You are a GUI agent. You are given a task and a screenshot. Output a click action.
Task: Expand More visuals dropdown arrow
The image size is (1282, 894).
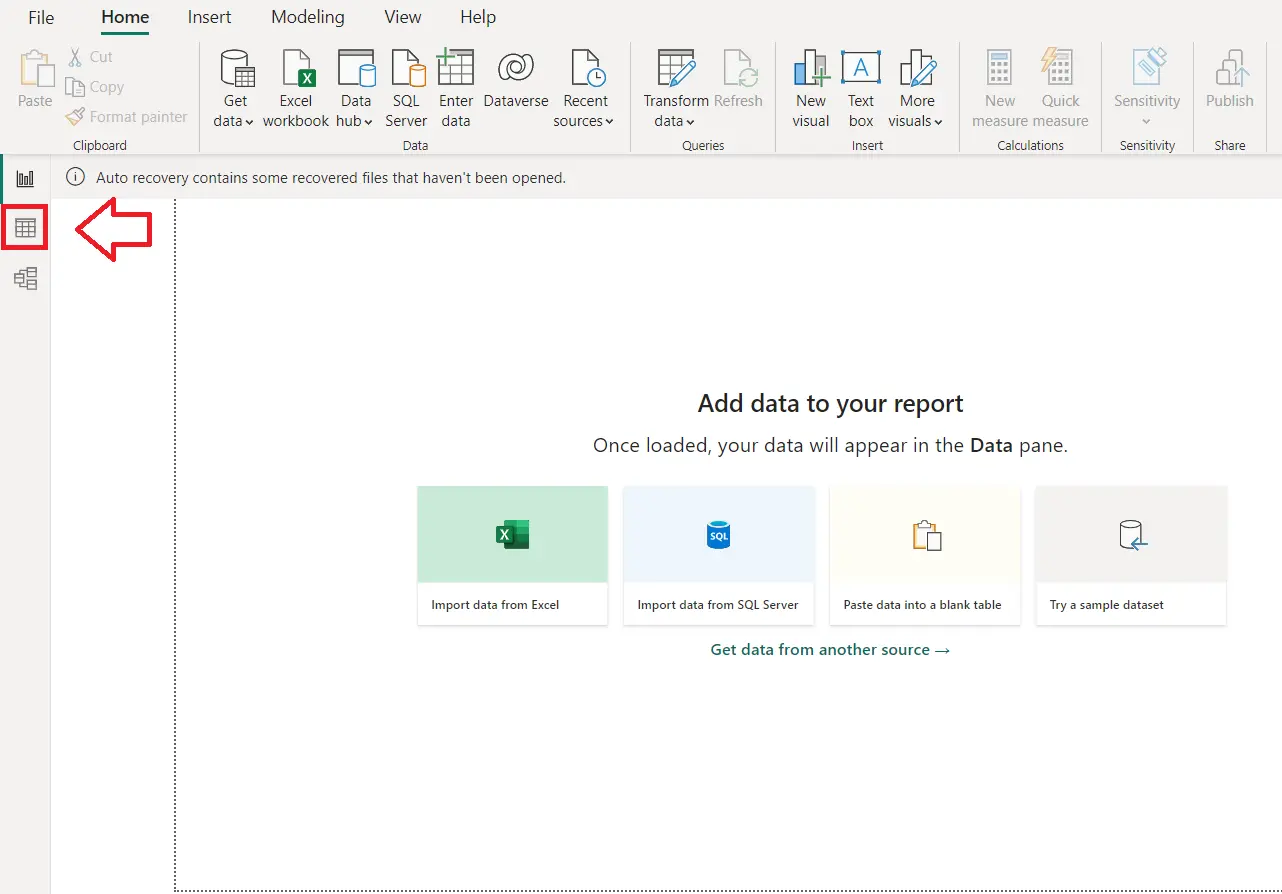click(x=938, y=122)
